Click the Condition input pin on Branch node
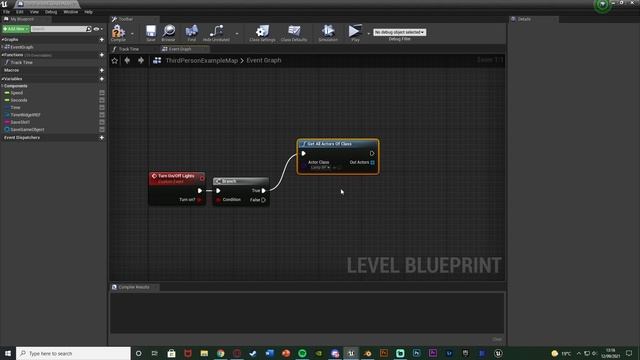The image size is (640, 360). tap(218, 200)
